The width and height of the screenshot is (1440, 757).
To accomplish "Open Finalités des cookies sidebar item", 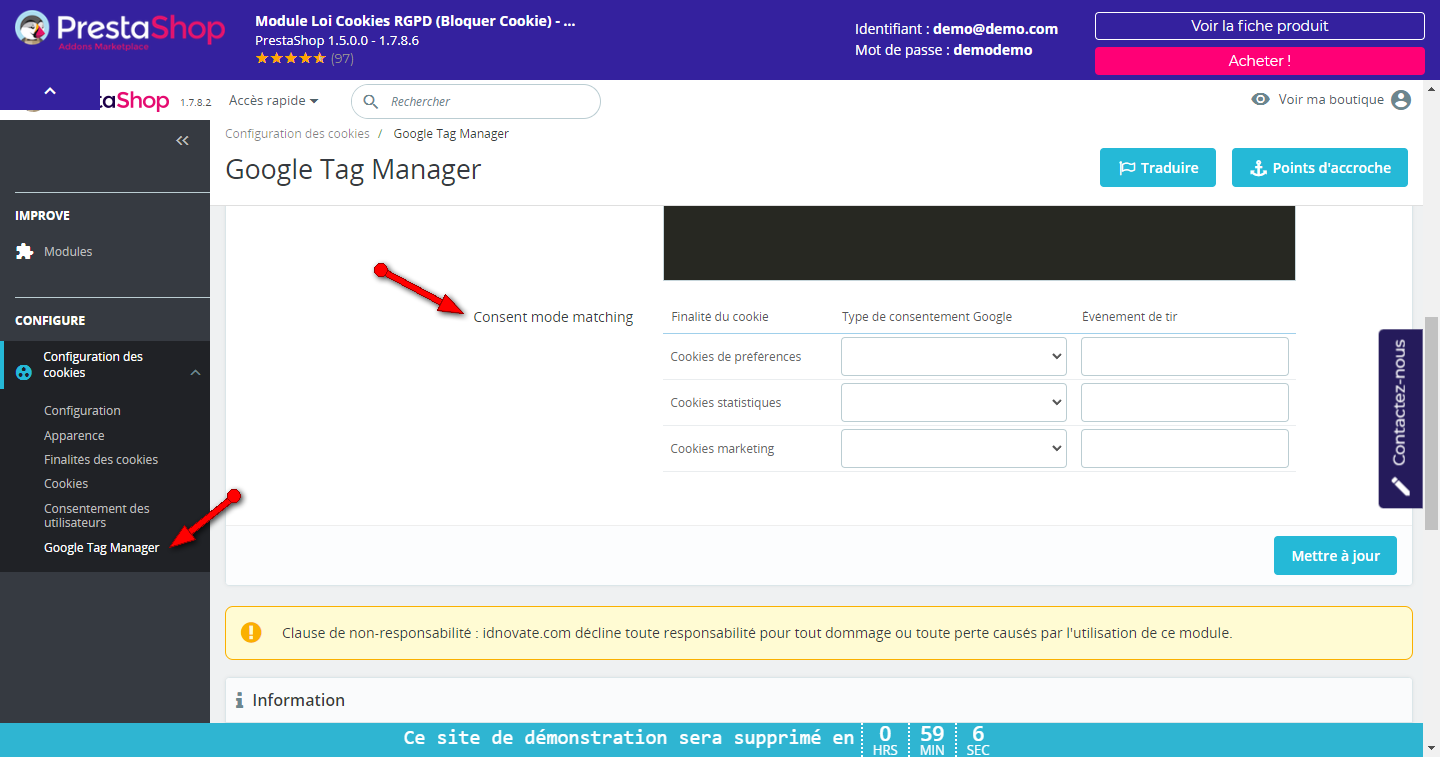I will tap(101, 460).
